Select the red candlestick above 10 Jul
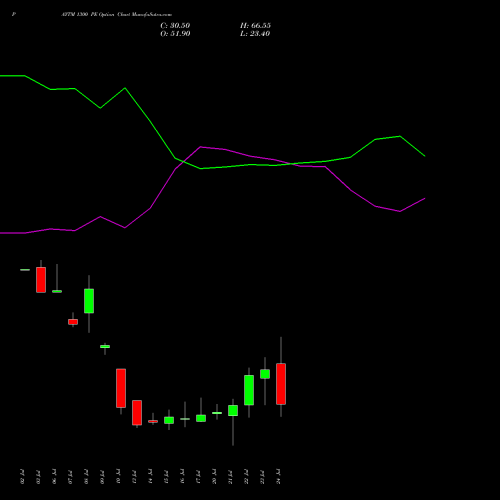This screenshot has height=500, width=500. tap(121, 388)
